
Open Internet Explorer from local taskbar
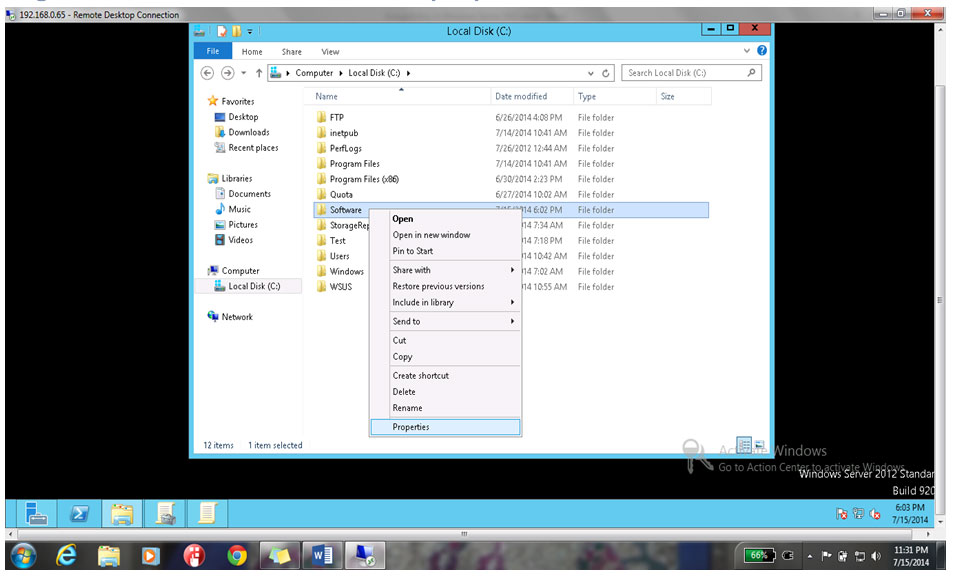click(66, 555)
